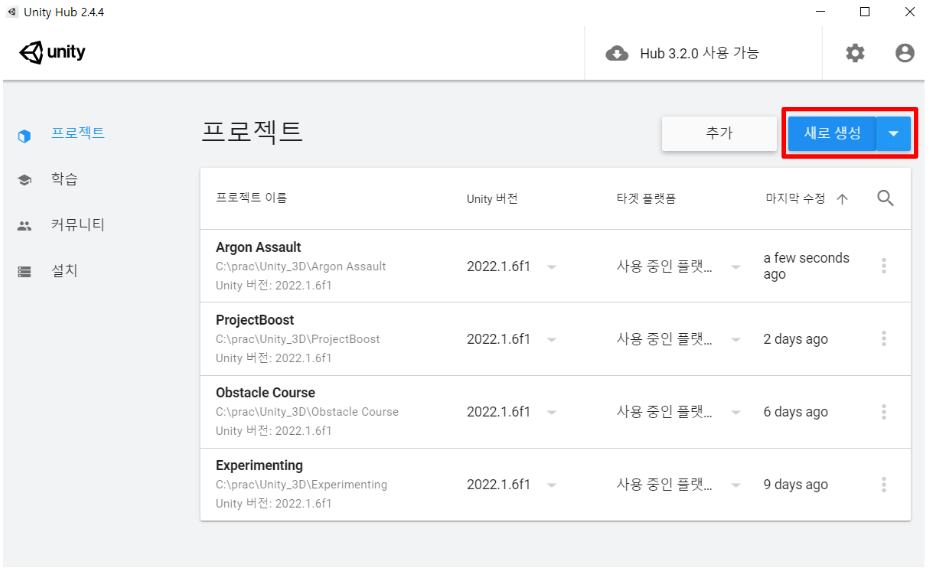Click the cube icon beside 프로젝트 in the sidebar
The width and height of the screenshot is (931, 570).
(24, 136)
